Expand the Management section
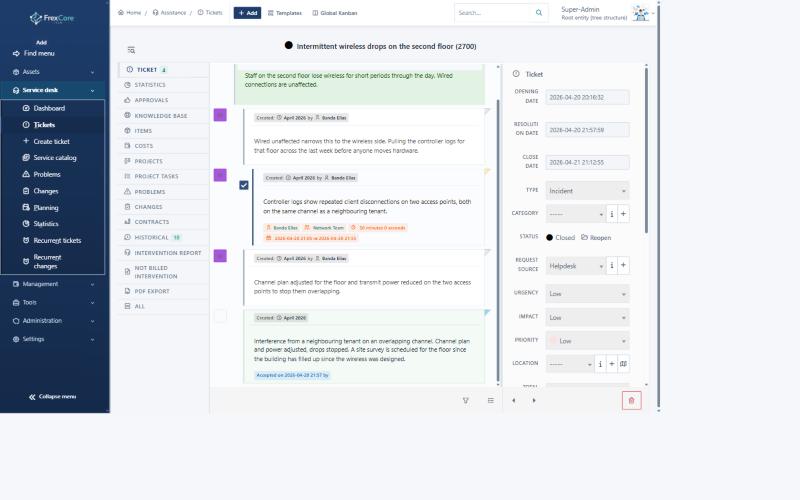 pos(54,284)
